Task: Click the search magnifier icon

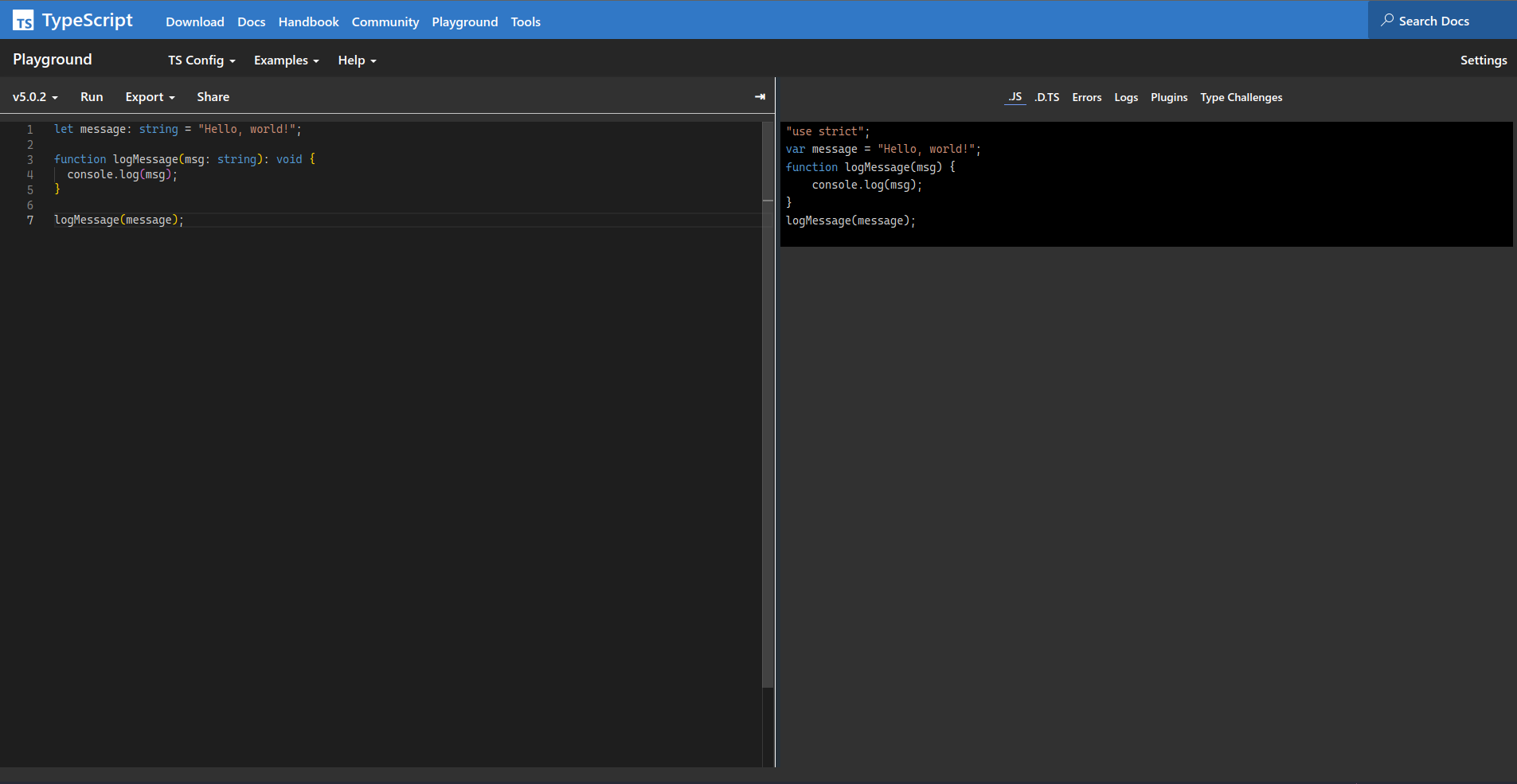Action: [1387, 20]
